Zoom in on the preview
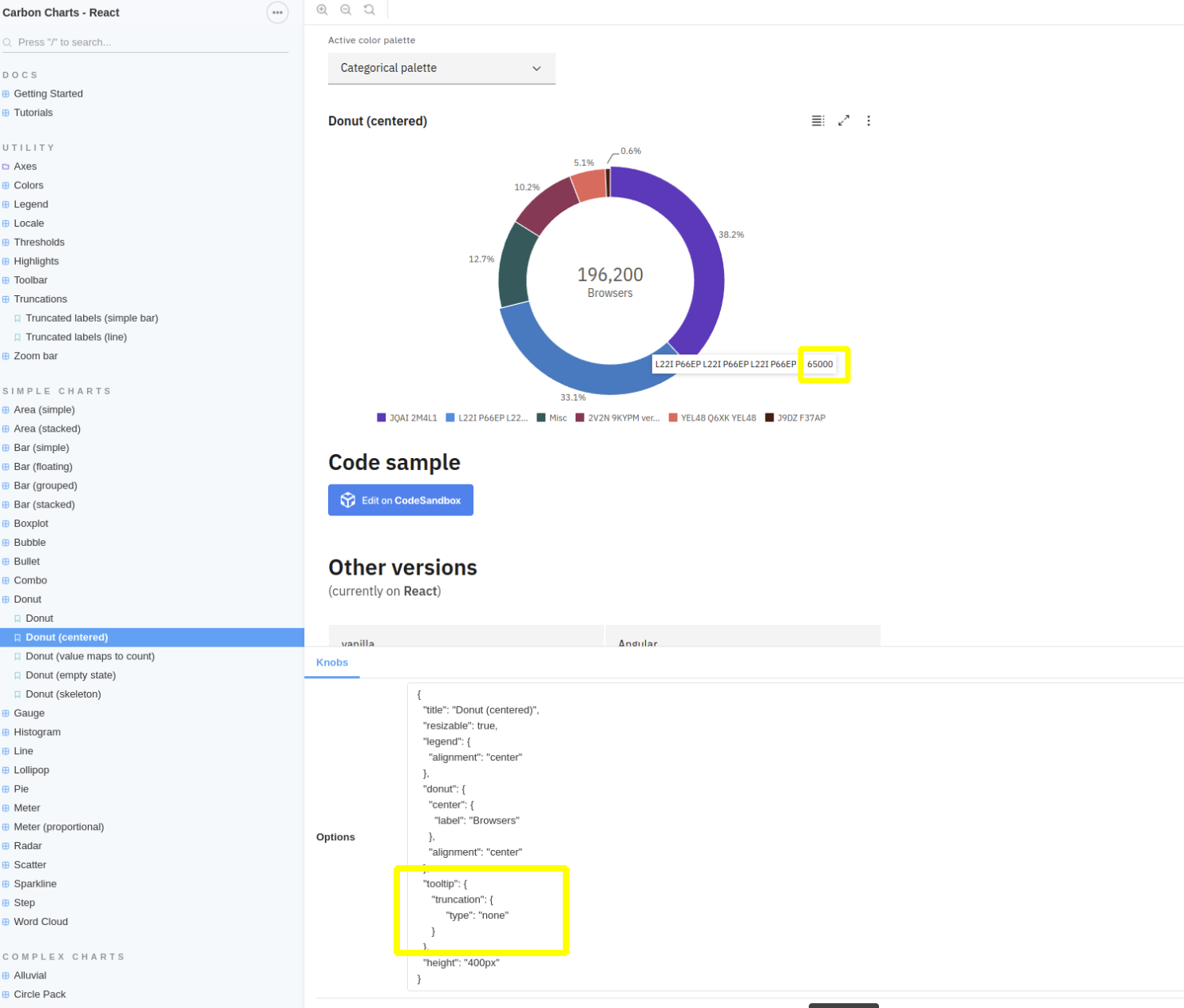Viewport: 1184px width, 1008px height. click(x=322, y=10)
